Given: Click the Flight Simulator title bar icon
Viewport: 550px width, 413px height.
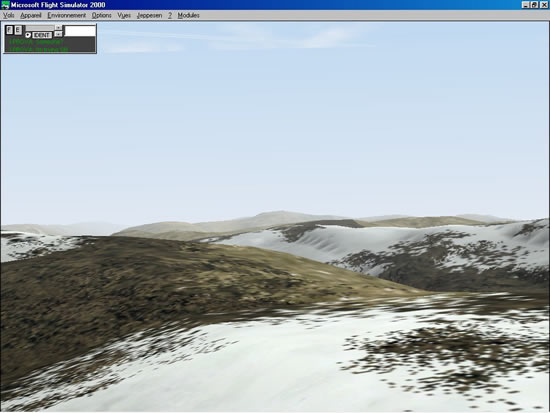Looking at the screenshot, I should [x=5, y=5].
